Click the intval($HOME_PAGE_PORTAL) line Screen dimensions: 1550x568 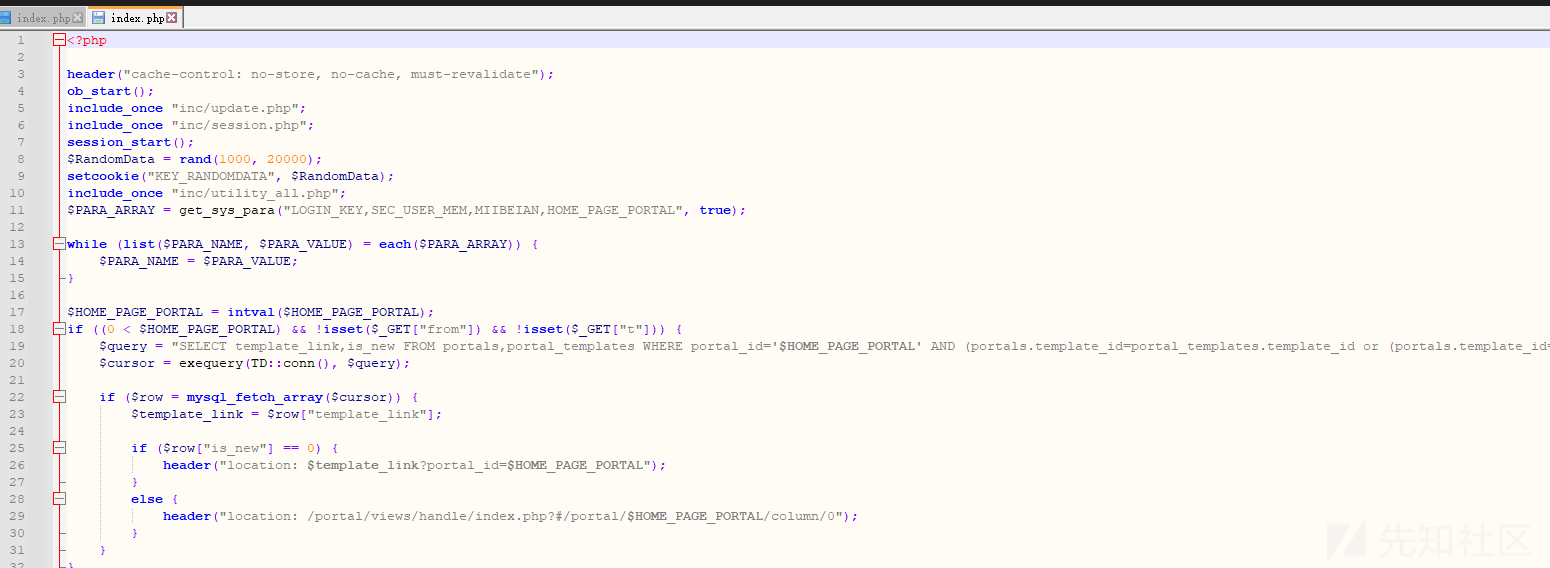coord(251,312)
